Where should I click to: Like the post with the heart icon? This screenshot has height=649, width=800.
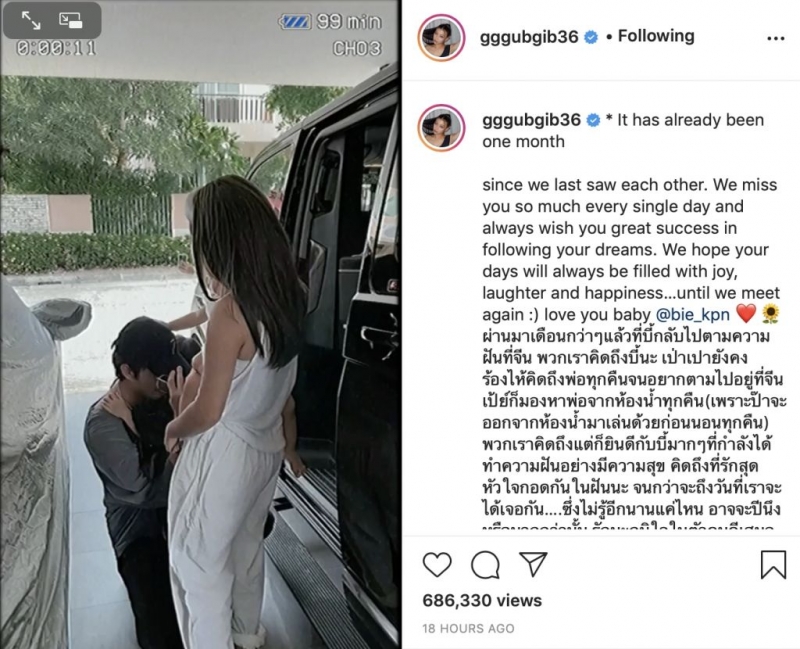point(437,564)
